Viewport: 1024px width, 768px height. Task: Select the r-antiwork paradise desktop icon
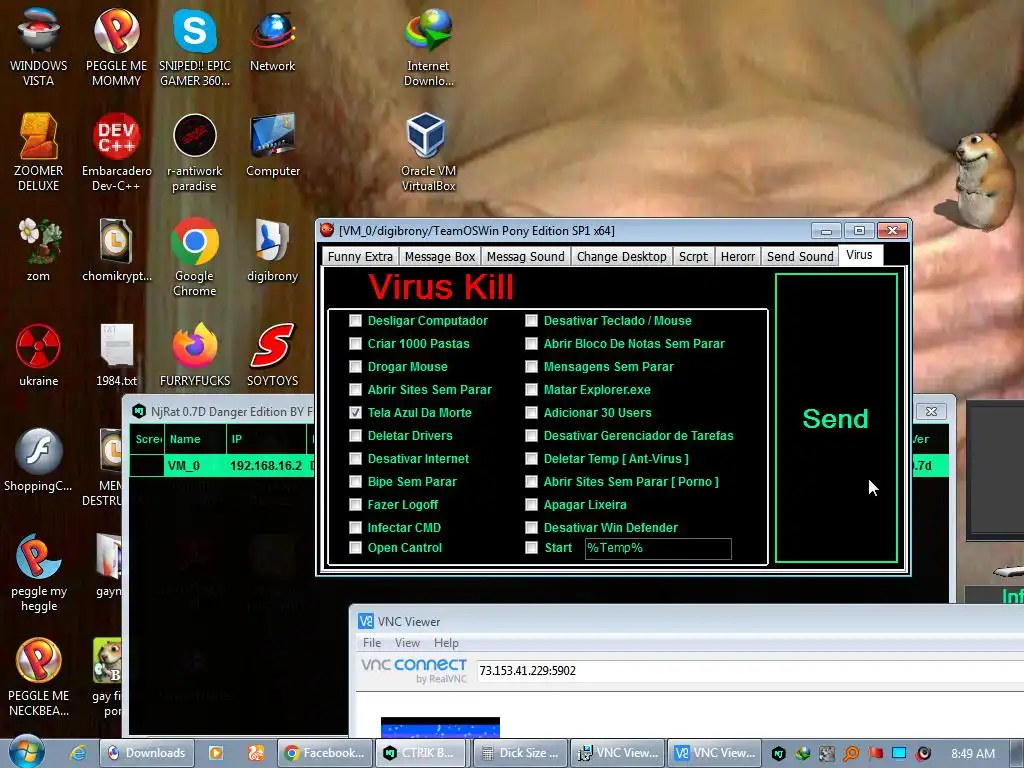[x=195, y=152]
